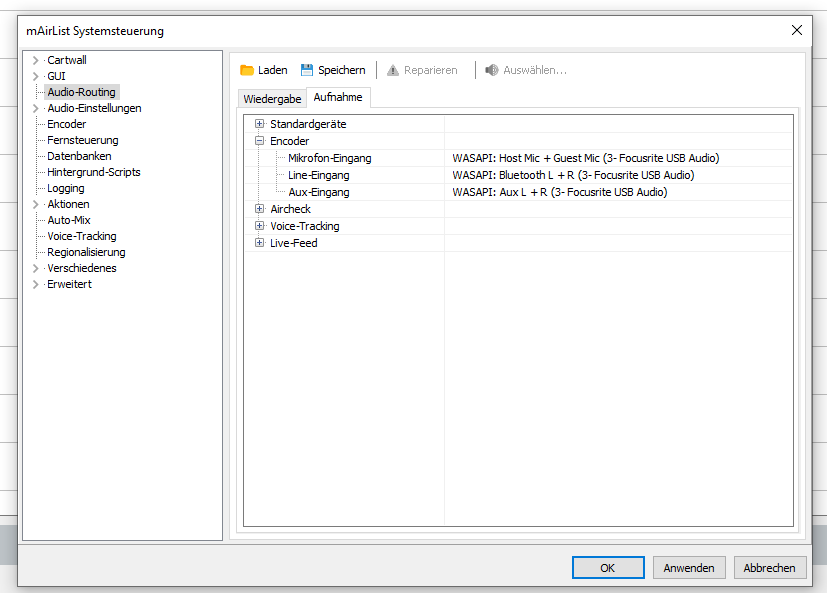Switch to the Wiedergabe tab
Screen dimensions: 827x593
(x=272, y=99)
